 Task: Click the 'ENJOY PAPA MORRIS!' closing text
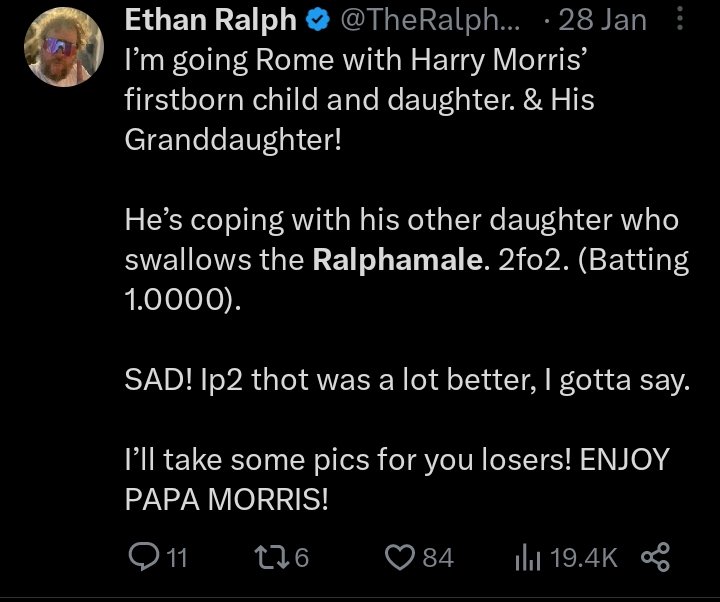397,479
